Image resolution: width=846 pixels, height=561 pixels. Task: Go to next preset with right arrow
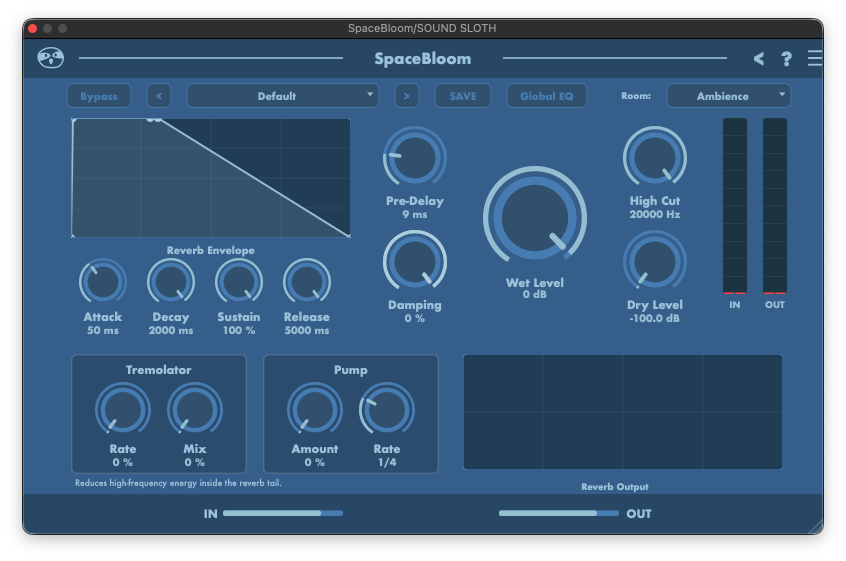[406, 96]
